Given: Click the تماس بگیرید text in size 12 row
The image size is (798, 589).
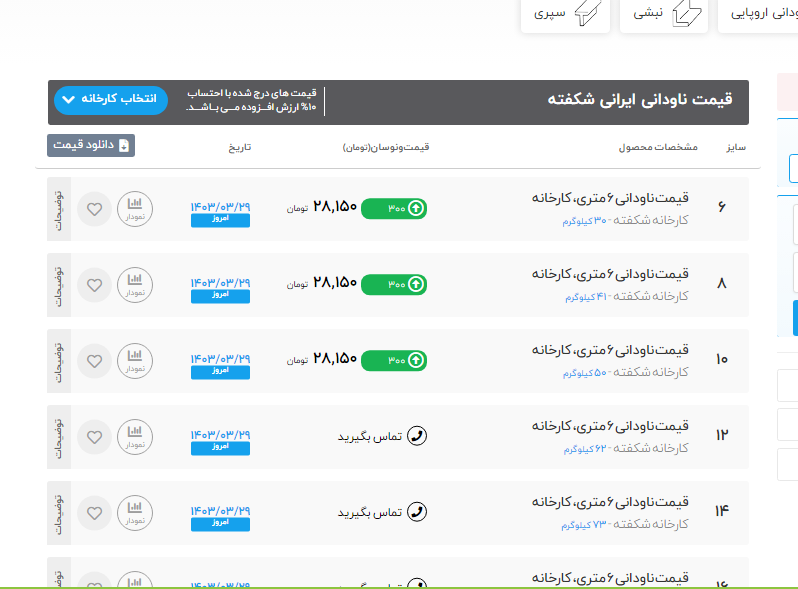Looking at the screenshot, I should click(x=369, y=437).
